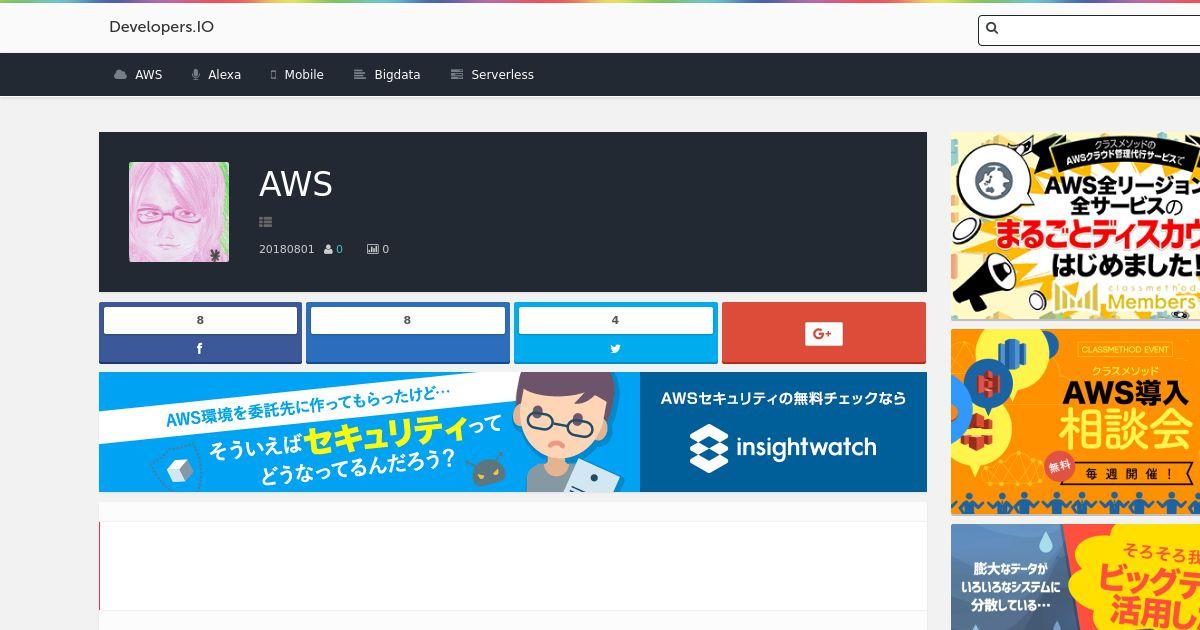Viewport: 1200px width, 630px height.
Task: Click the bar chart stats icon
Action: [372, 249]
